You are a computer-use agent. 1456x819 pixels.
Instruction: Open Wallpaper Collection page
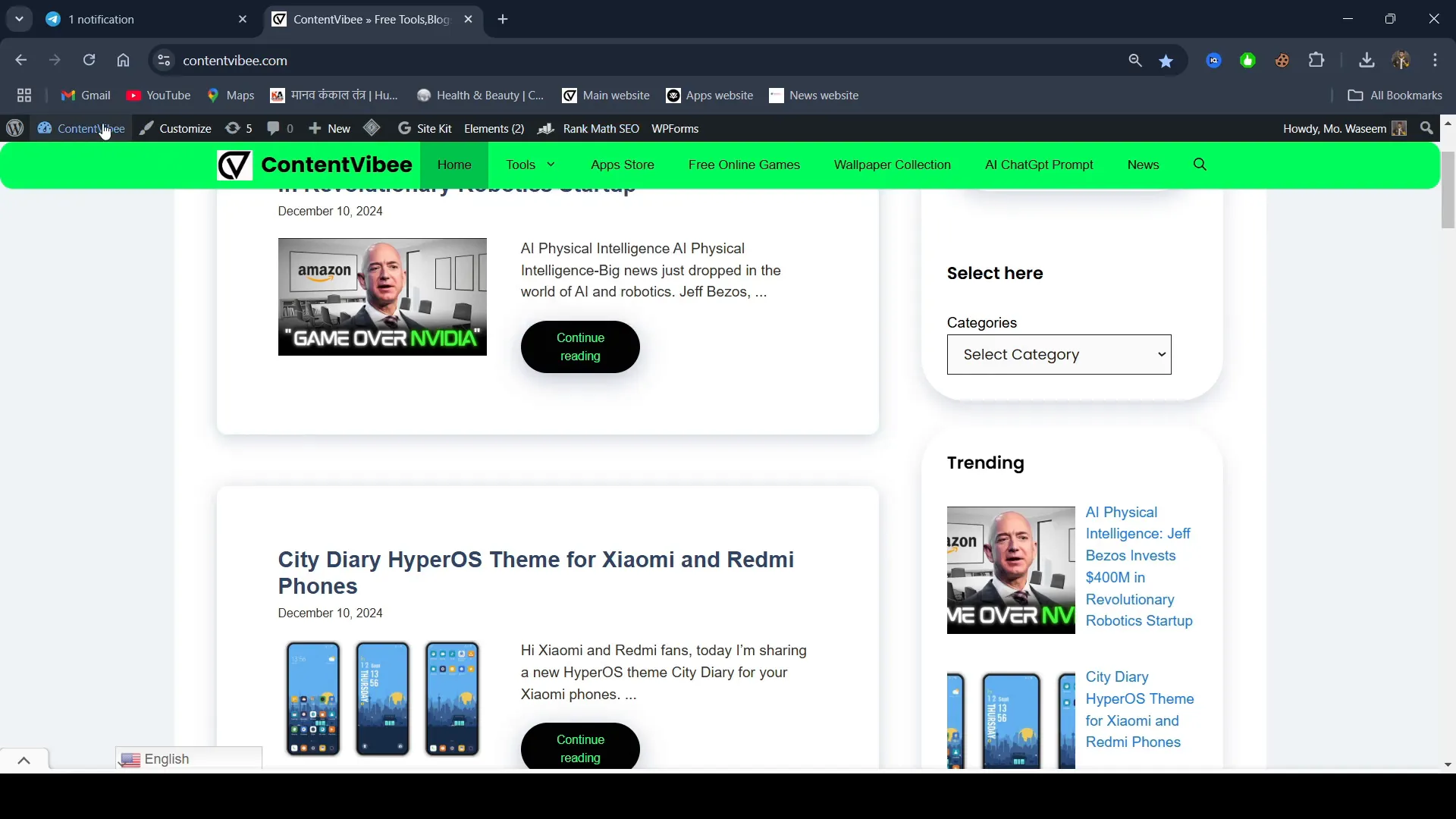[893, 165]
